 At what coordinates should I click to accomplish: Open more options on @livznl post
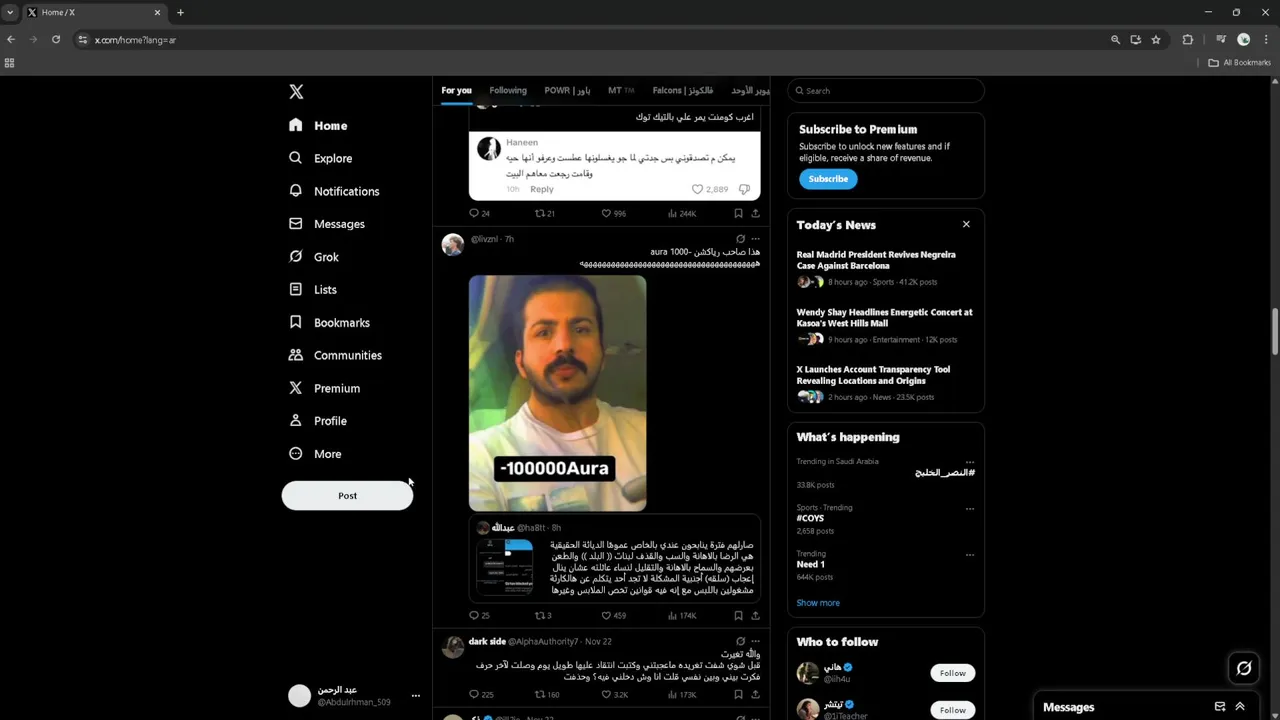click(x=755, y=239)
